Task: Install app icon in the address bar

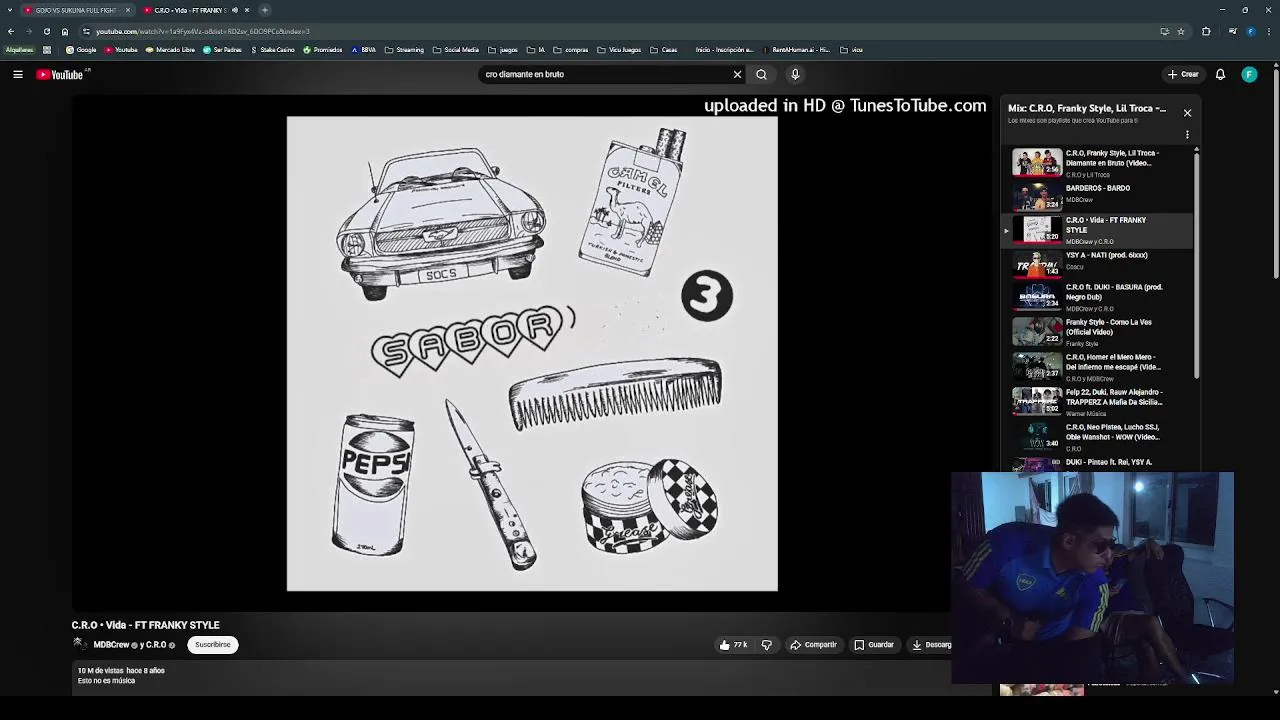Action: click(1164, 31)
